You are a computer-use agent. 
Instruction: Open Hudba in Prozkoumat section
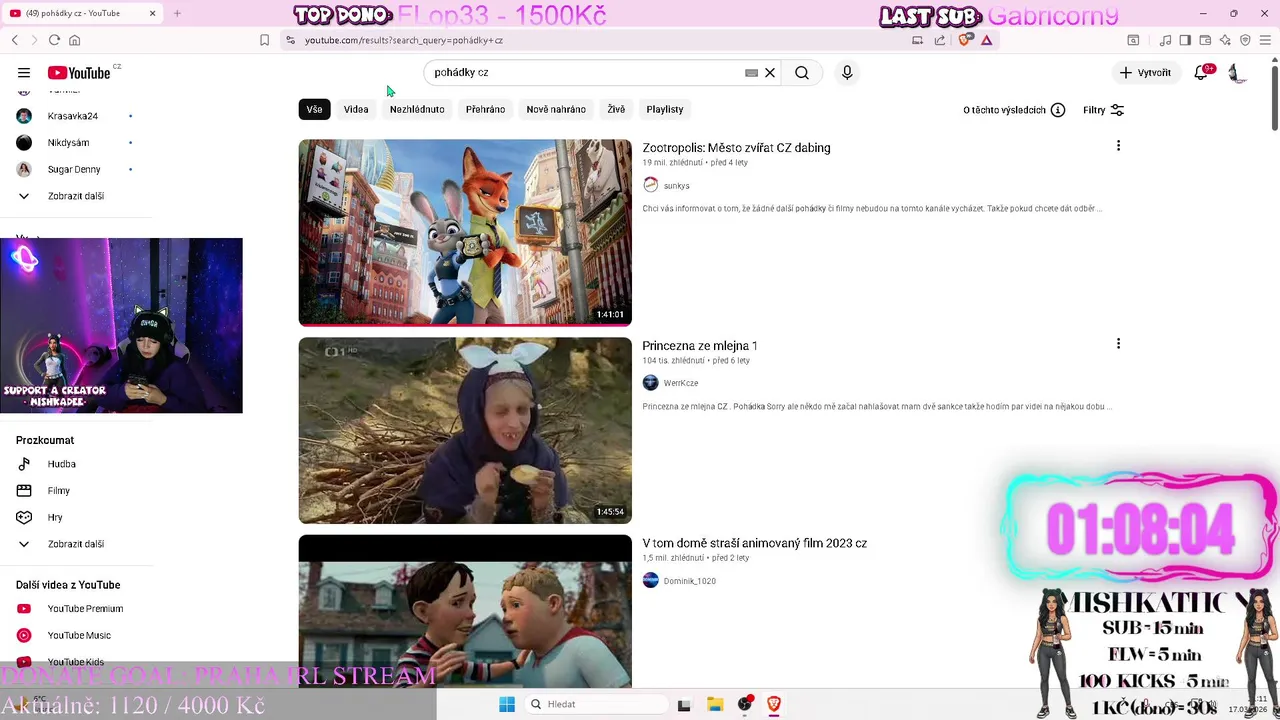[x=62, y=464]
